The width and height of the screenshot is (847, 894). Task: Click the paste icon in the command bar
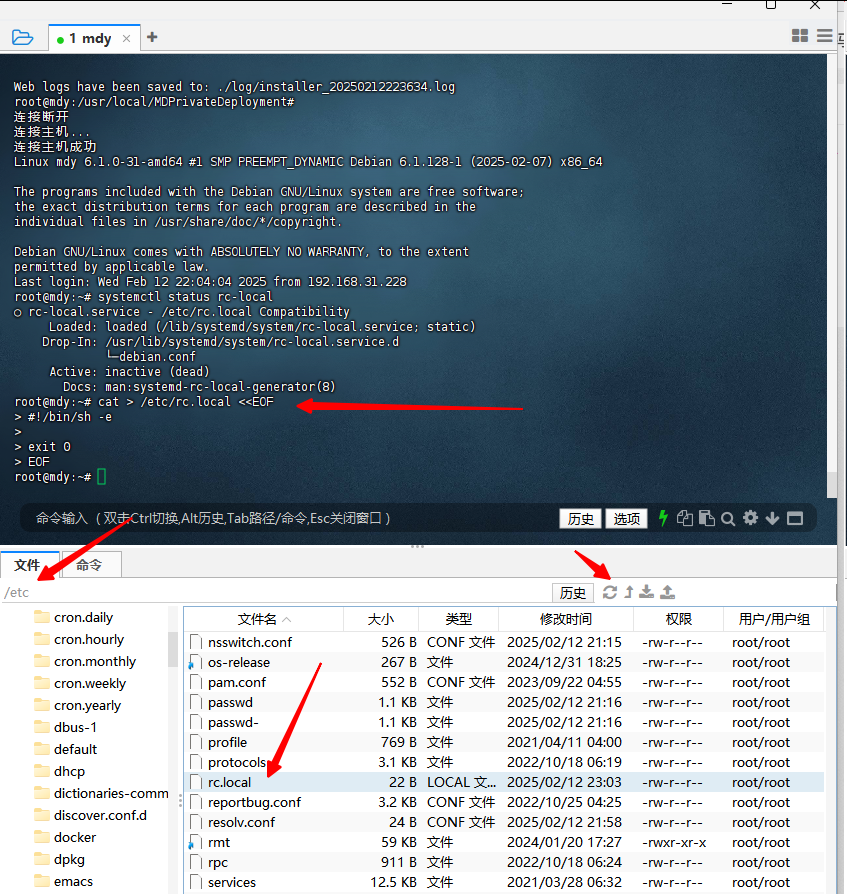click(x=707, y=518)
